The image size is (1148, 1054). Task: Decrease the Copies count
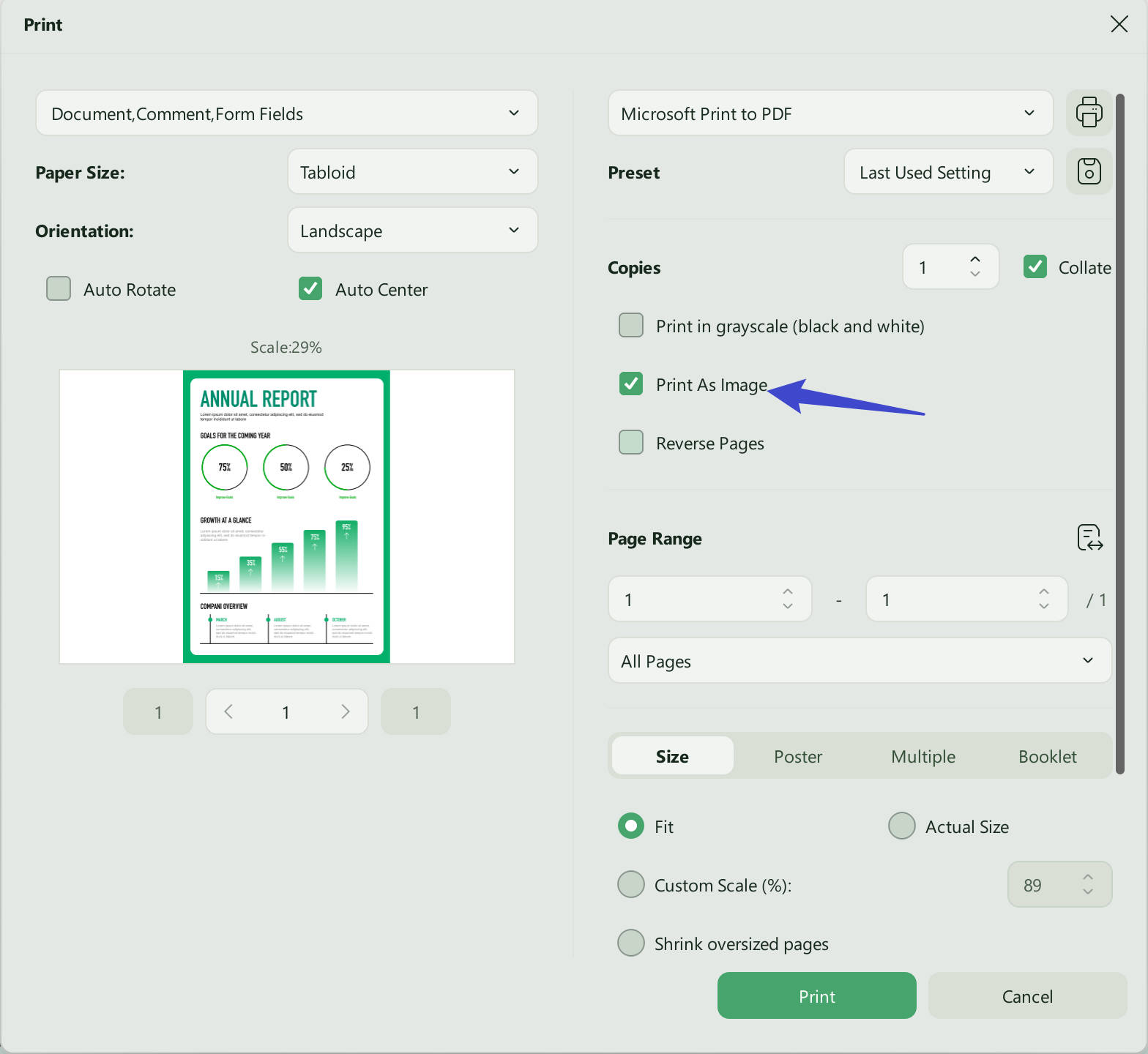[x=974, y=274]
